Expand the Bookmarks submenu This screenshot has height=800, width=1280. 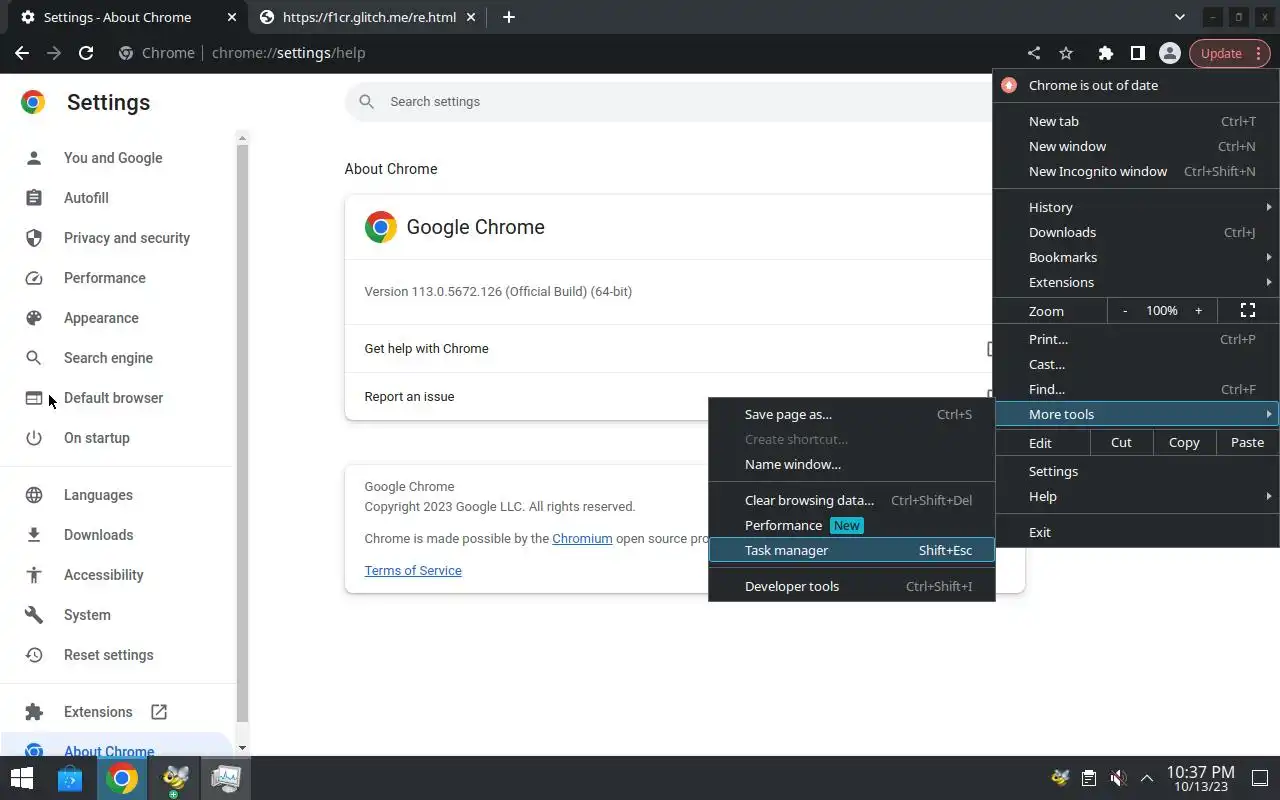(x=1137, y=257)
